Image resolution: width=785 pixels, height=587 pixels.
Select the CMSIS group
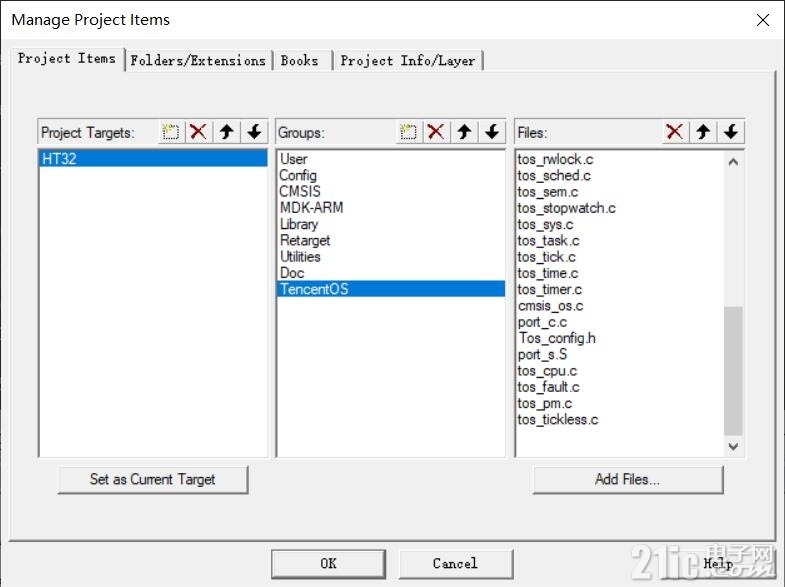390,191
